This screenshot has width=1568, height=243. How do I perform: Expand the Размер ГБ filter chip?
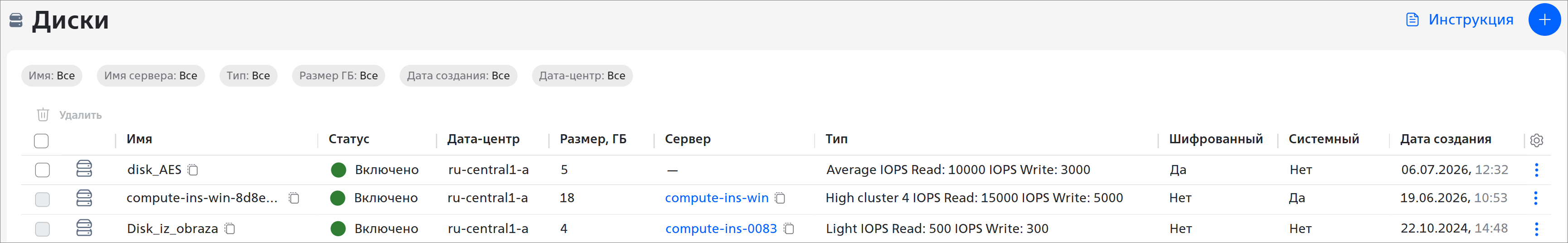click(x=339, y=76)
